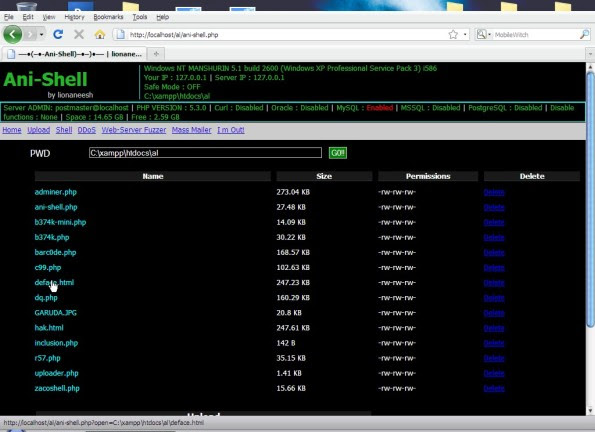Click the Home link in Ani-Shell
Screen dimensions: 595x432
pos(12,130)
